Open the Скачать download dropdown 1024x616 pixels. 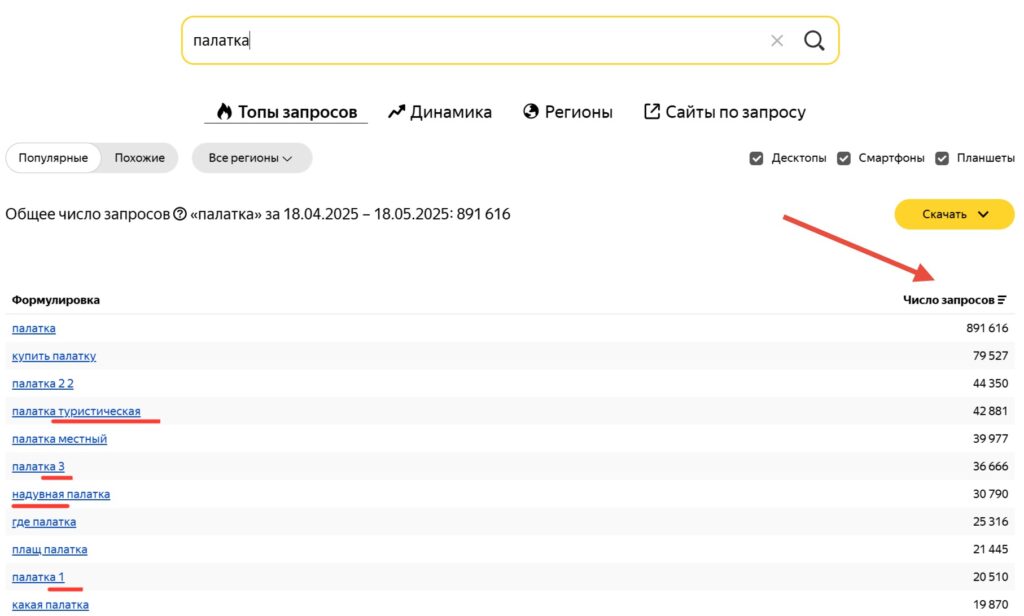954,214
